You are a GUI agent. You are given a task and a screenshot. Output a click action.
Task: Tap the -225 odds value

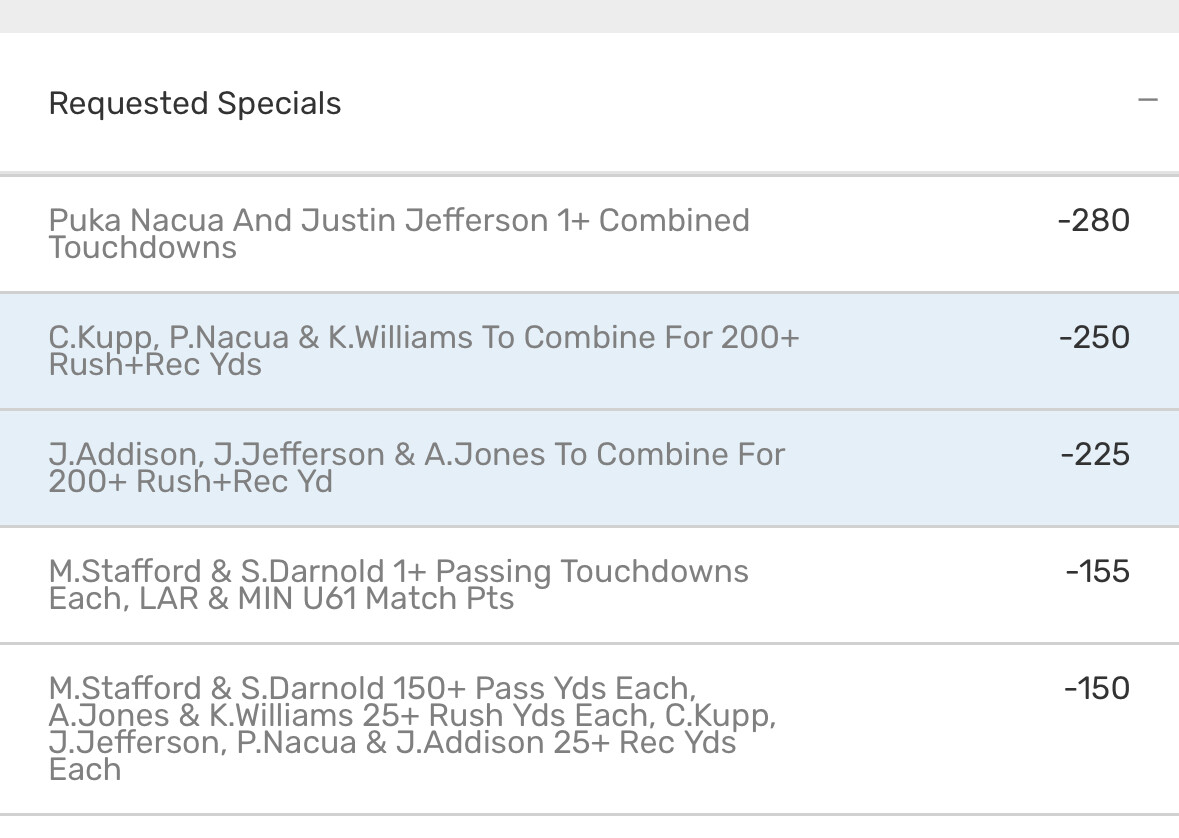click(x=1095, y=454)
